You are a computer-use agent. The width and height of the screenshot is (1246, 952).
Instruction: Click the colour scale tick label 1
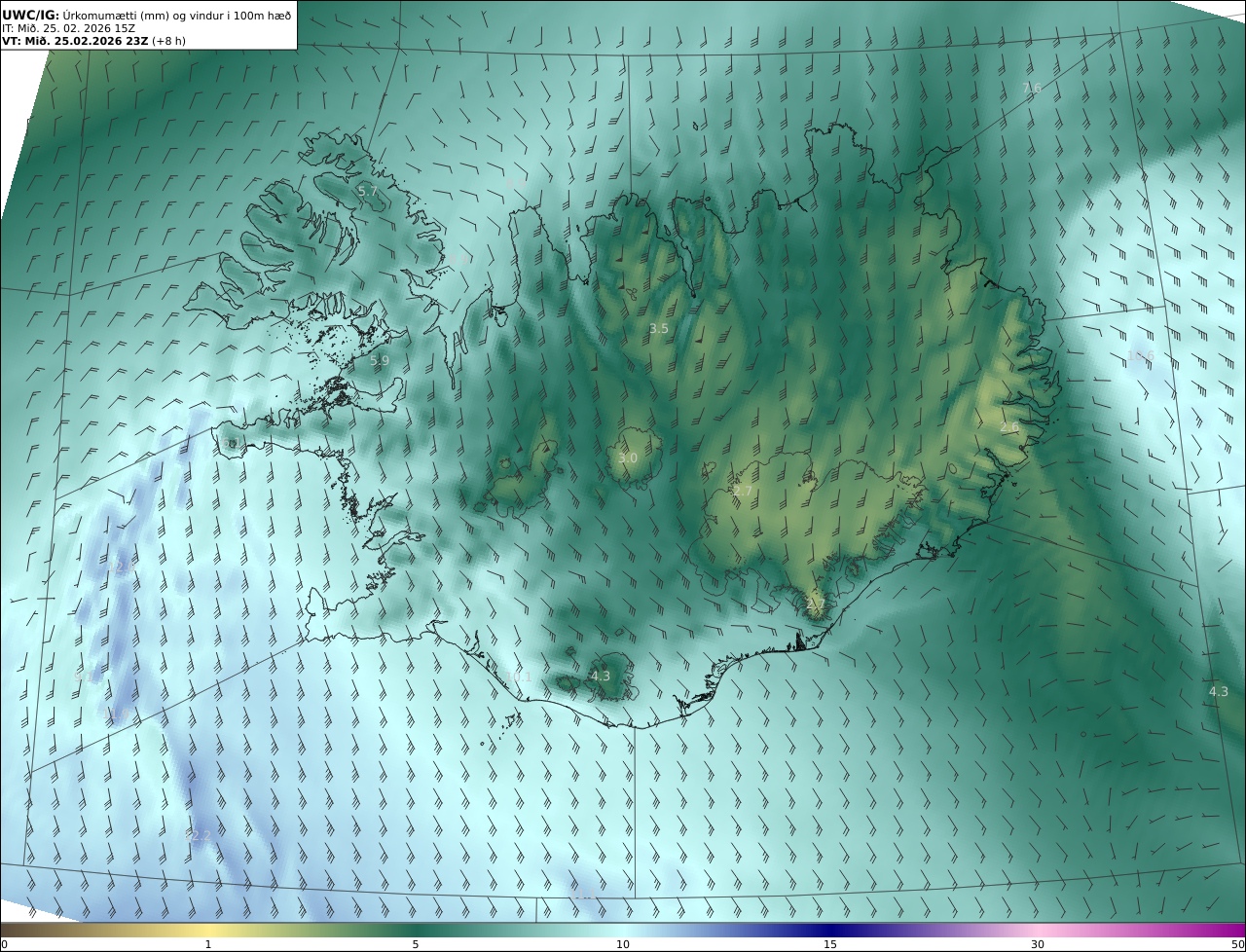[208, 944]
